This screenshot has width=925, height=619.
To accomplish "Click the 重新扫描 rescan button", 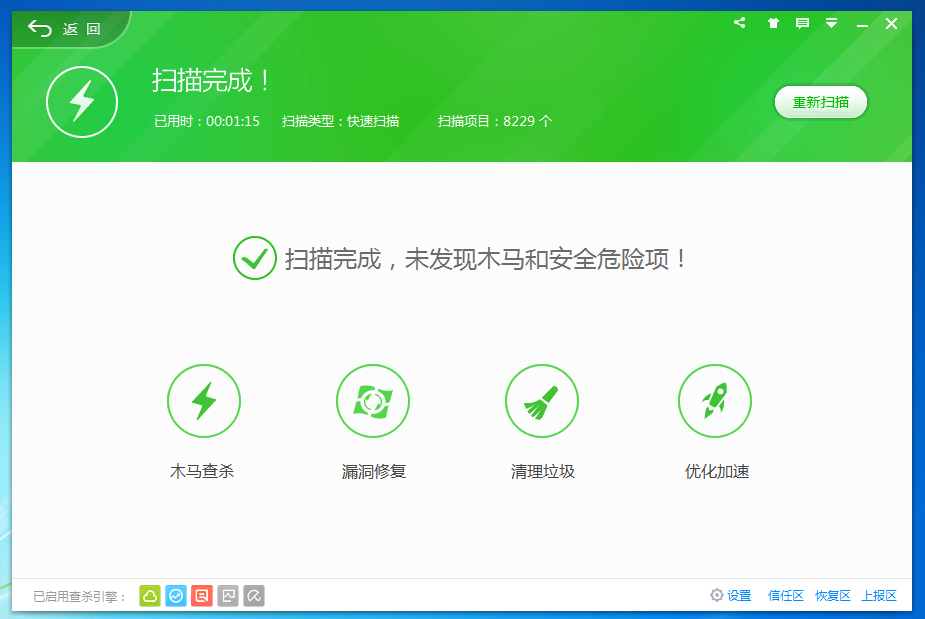I will (821, 102).
